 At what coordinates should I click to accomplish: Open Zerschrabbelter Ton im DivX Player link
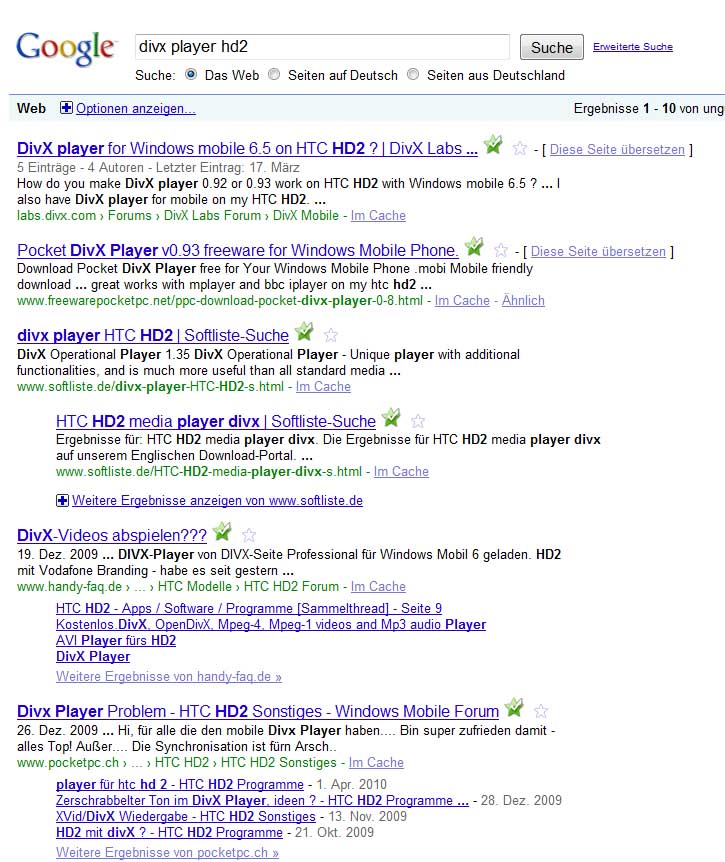(262, 800)
